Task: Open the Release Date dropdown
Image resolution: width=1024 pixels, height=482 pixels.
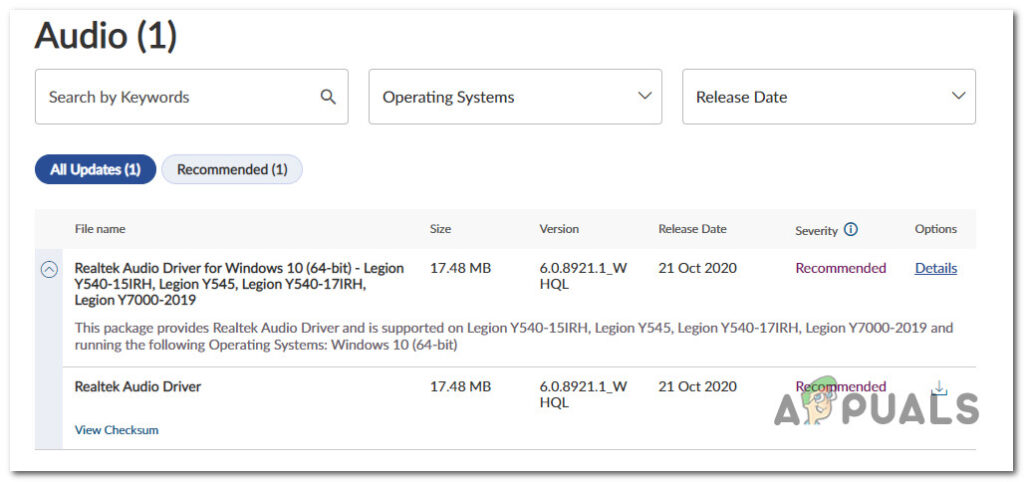Action: [829, 97]
